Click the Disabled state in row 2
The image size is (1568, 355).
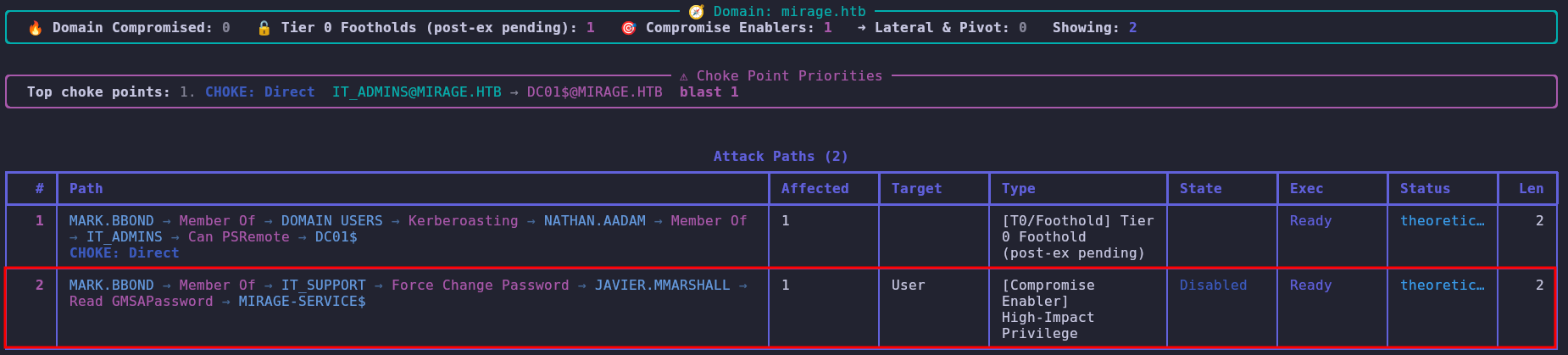1213,286
